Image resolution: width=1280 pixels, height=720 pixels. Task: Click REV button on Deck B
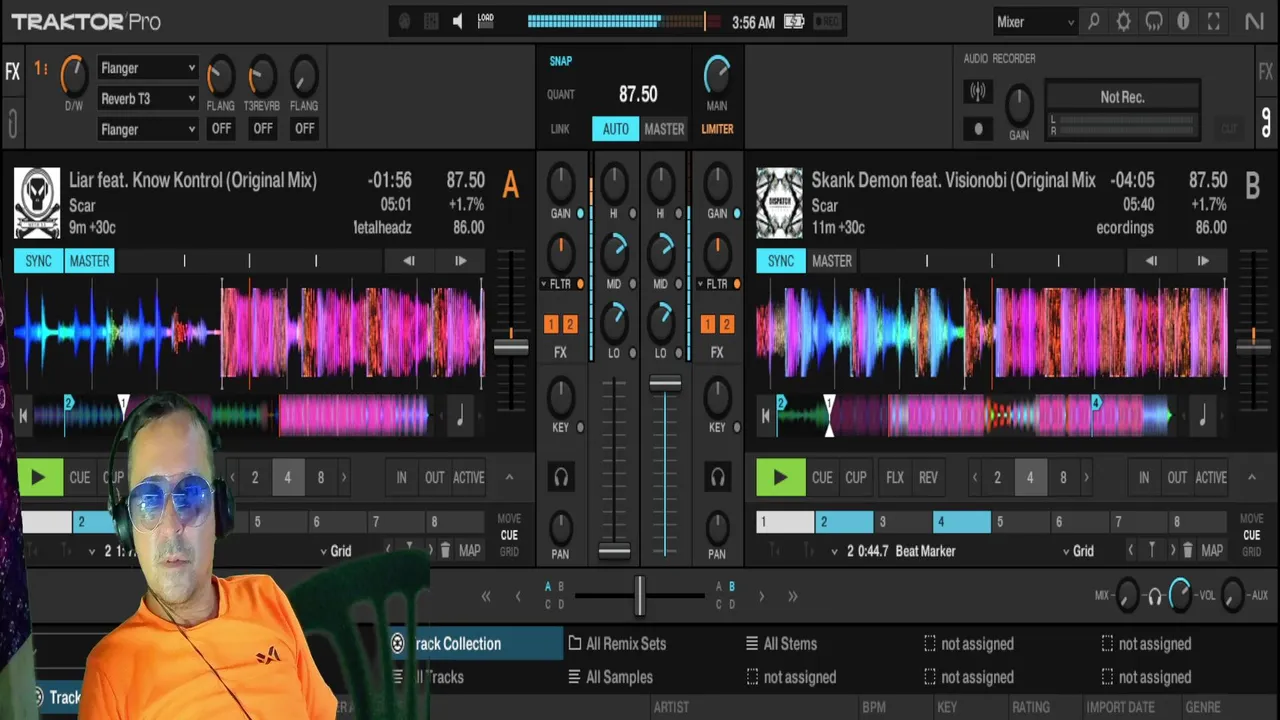pyautogui.click(x=928, y=477)
